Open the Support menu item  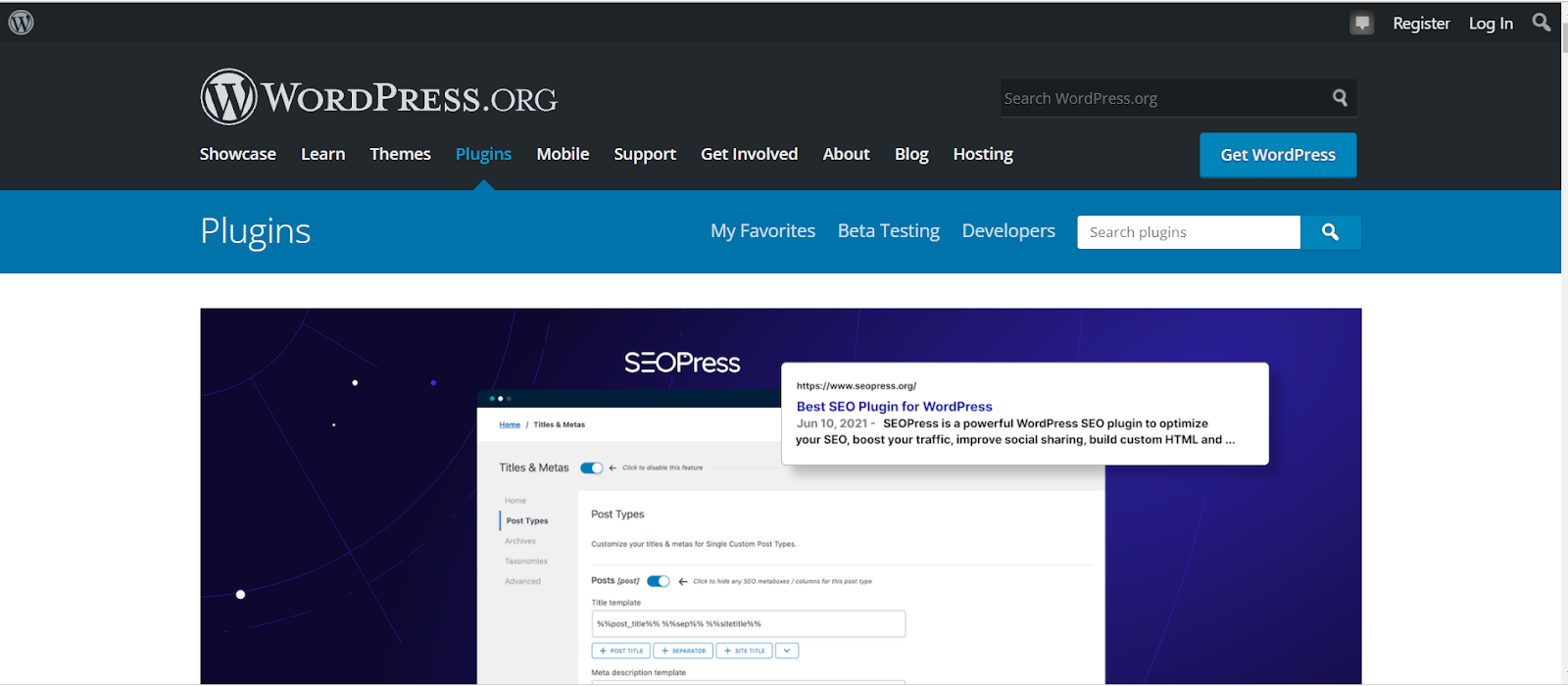(645, 154)
